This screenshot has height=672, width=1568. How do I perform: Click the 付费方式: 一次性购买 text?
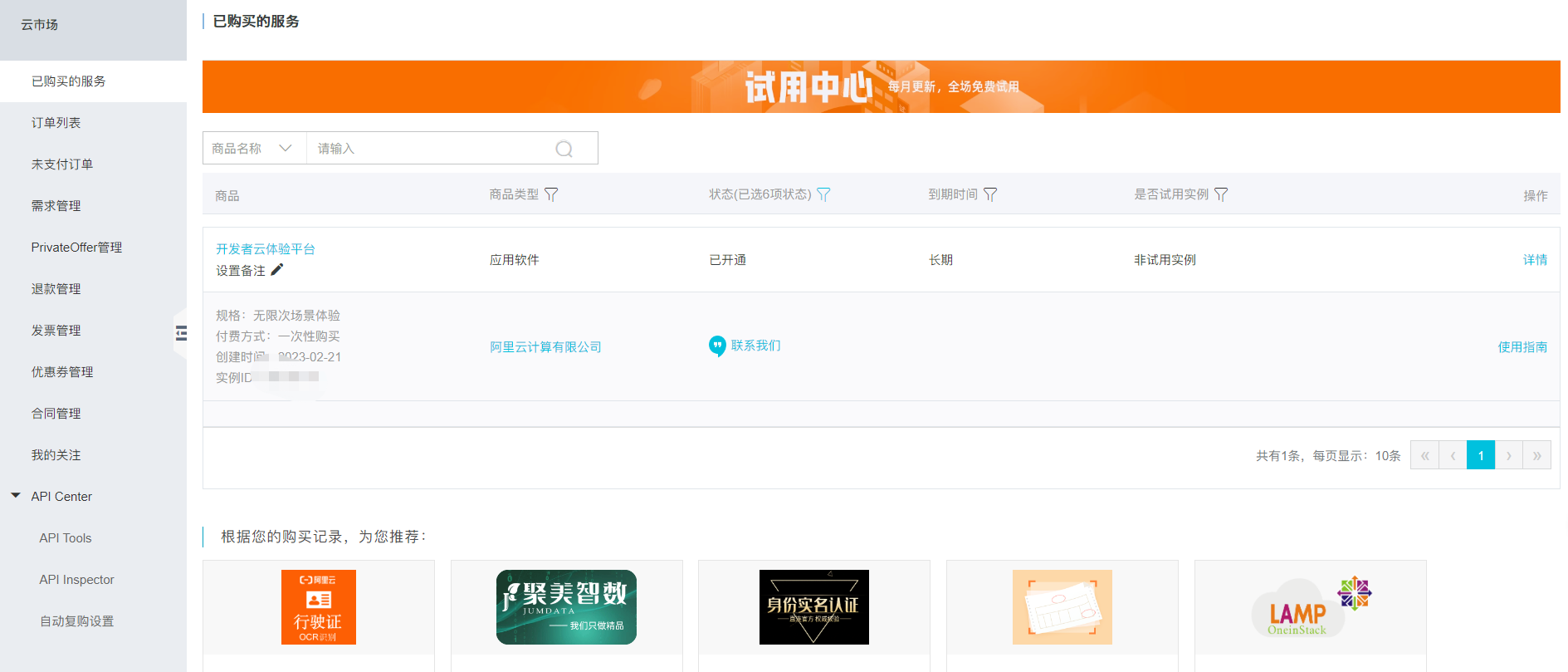coord(278,336)
